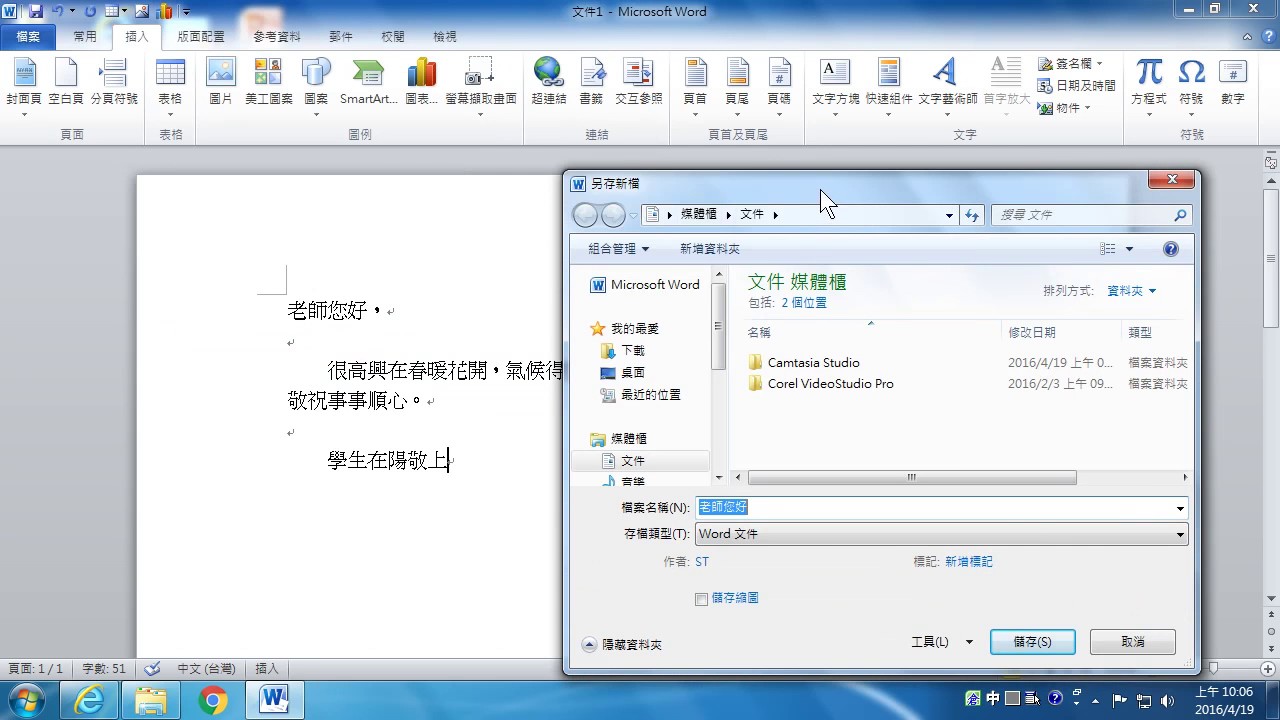1280x720 pixels.
Task: Switch to the View (檢視) tab
Action: [445, 37]
